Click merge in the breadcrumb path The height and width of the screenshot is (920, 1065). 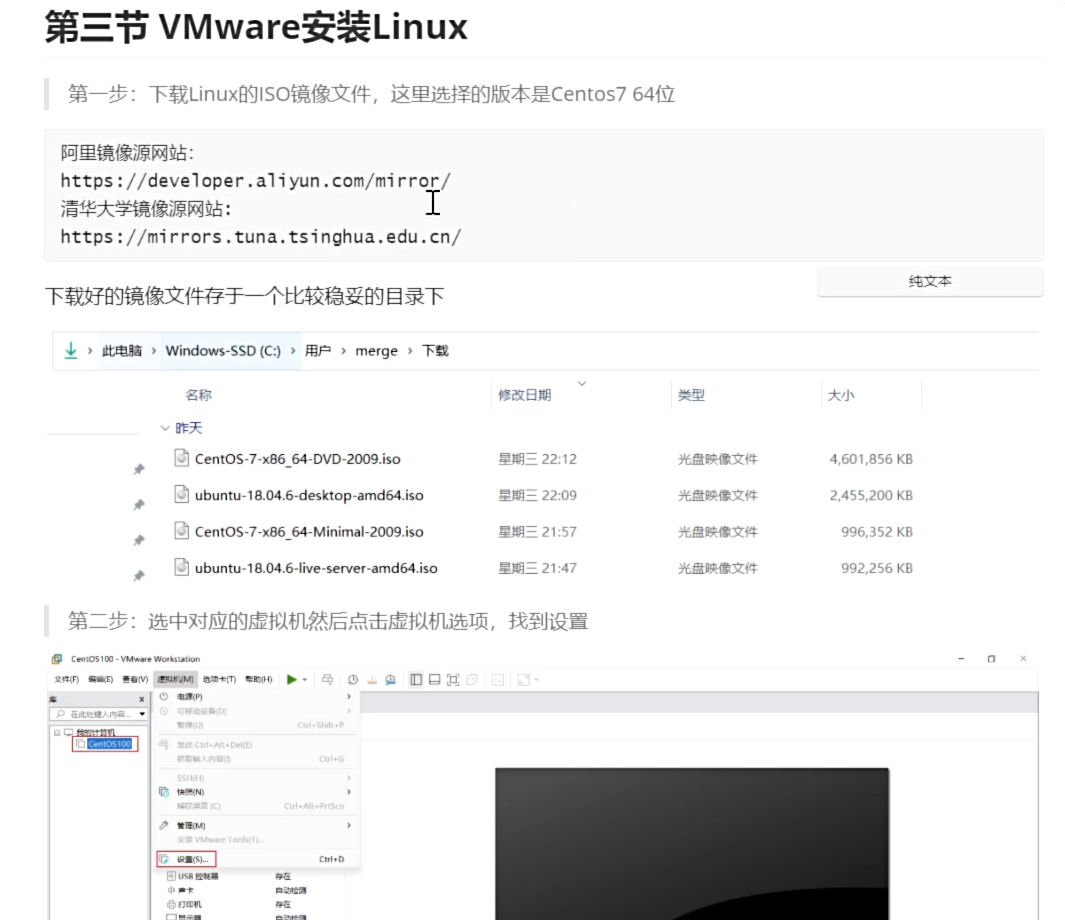376,351
